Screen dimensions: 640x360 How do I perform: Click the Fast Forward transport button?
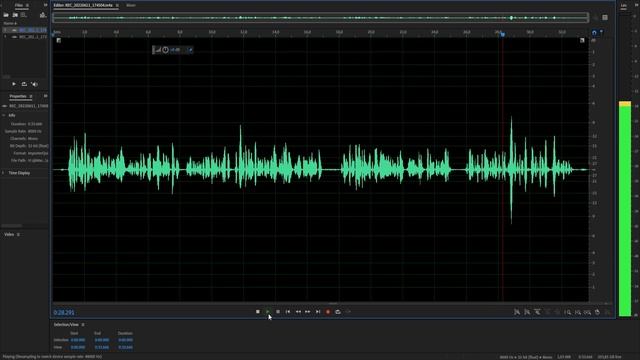tap(308, 312)
